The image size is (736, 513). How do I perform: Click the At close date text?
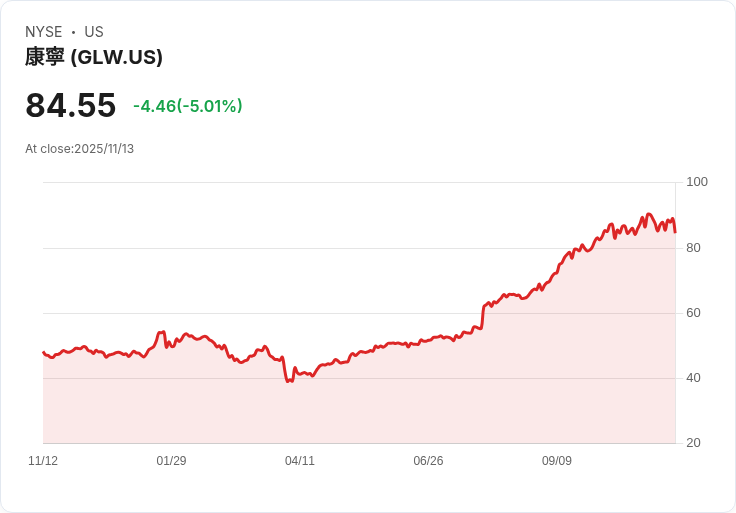click(x=79, y=149)
